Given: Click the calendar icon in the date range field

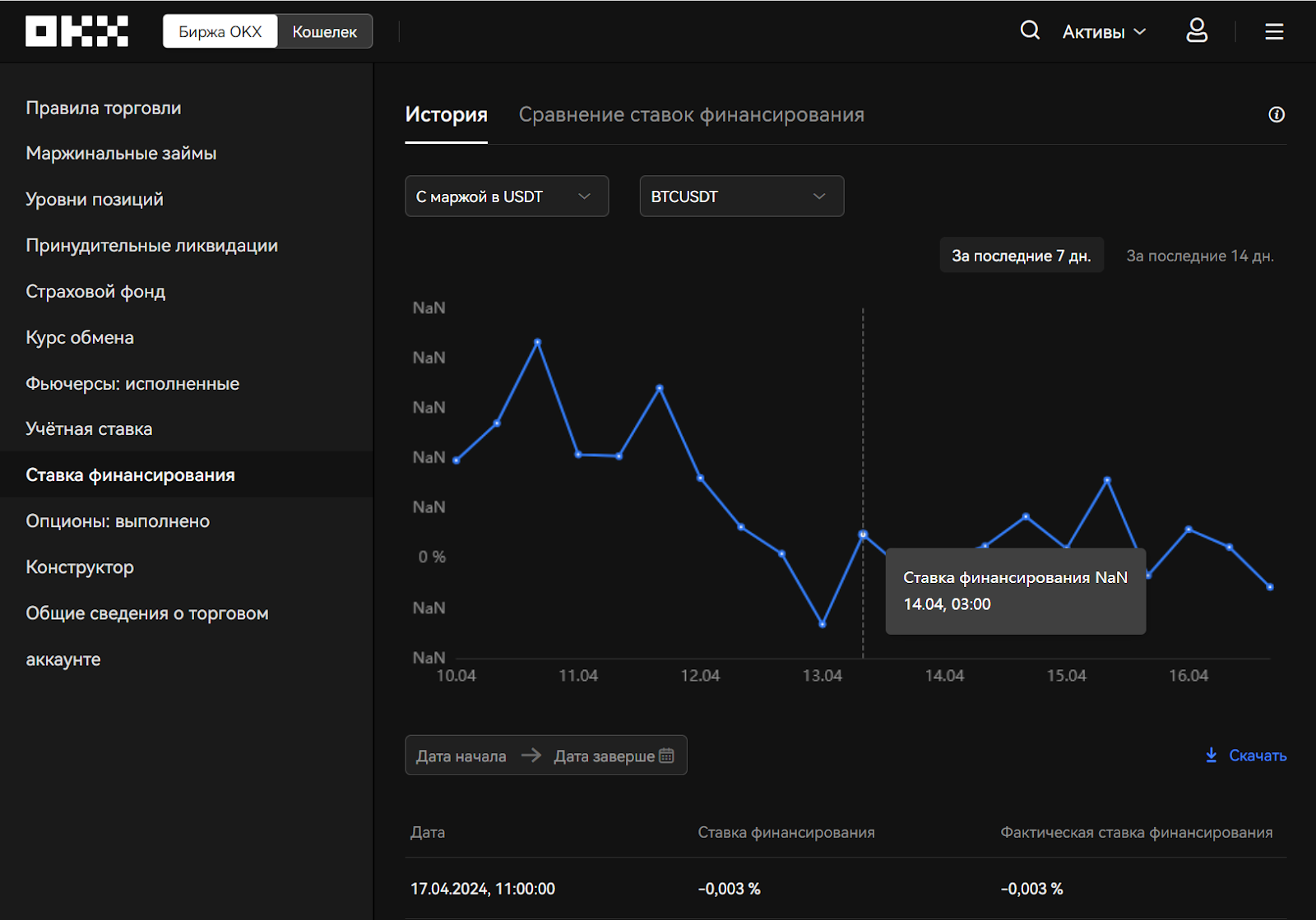Looking at the screenshot, I should click(x=666, y=756).
